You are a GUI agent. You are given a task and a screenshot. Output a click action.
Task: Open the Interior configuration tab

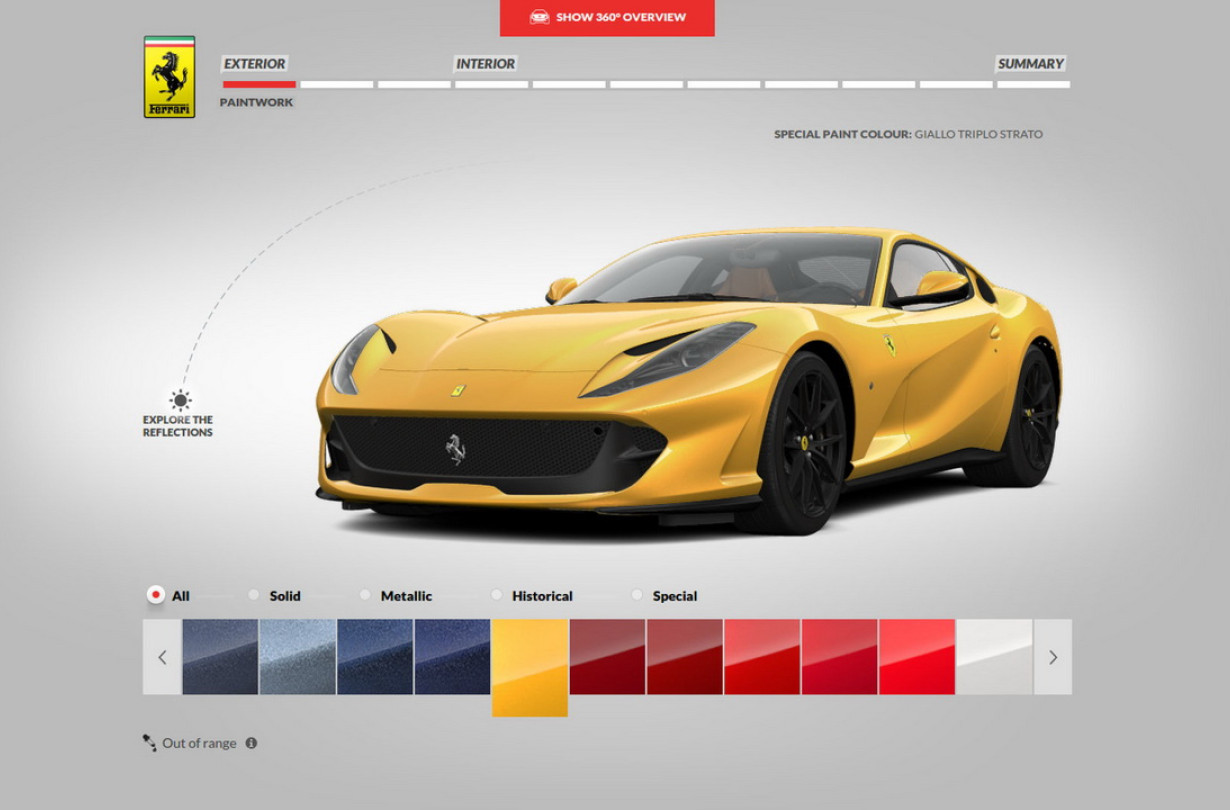tap(485, 64)
